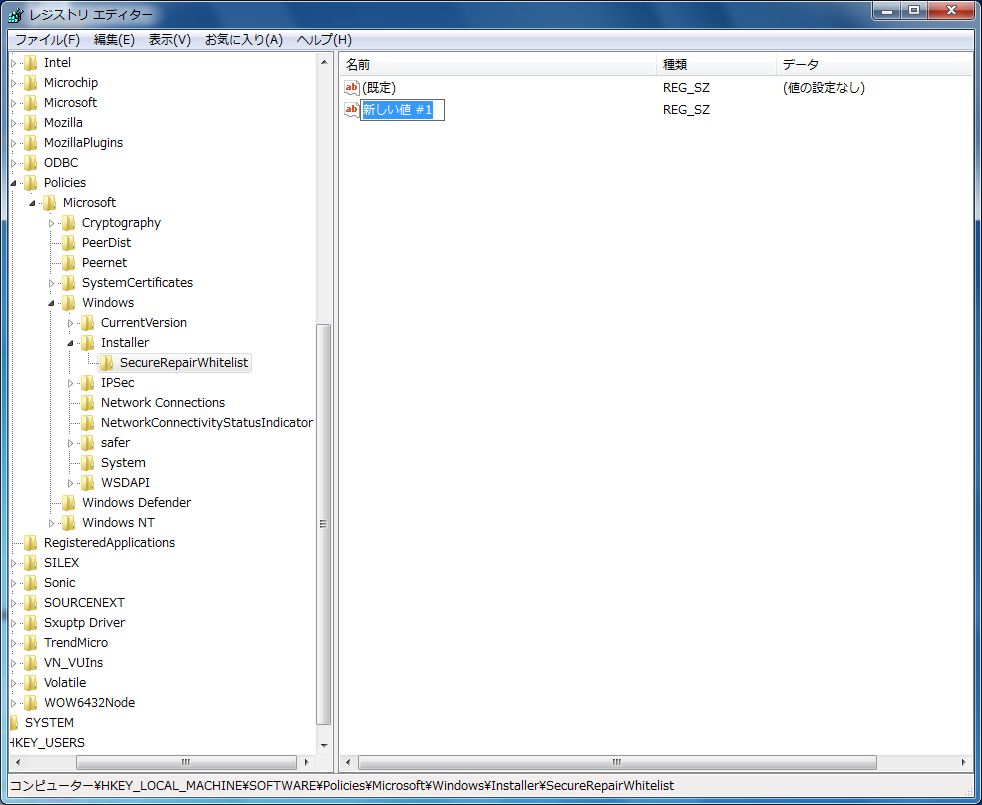
Task: Click the tree pane horizontal scrollbar thumb
Action: click(x=186, y=762)
